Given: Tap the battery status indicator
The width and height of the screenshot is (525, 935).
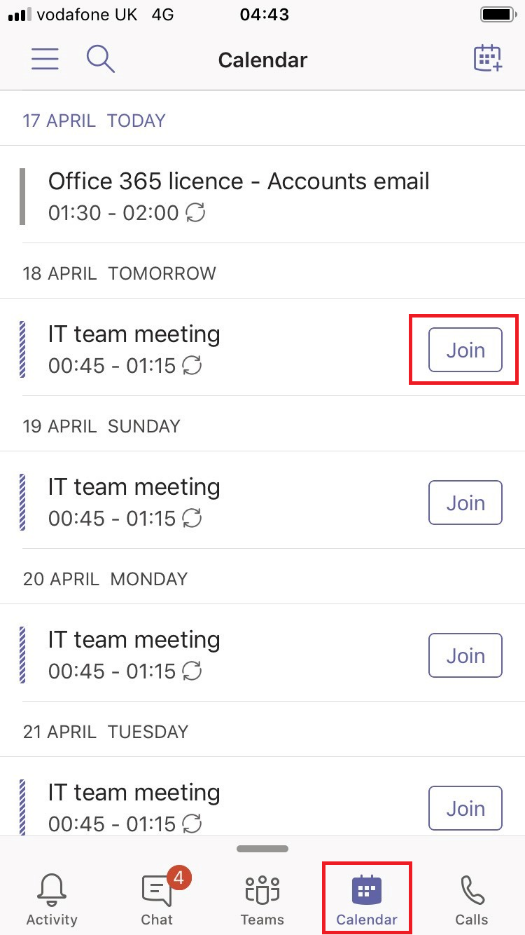Looking at the screenshot, I should [x=499, y=14].
